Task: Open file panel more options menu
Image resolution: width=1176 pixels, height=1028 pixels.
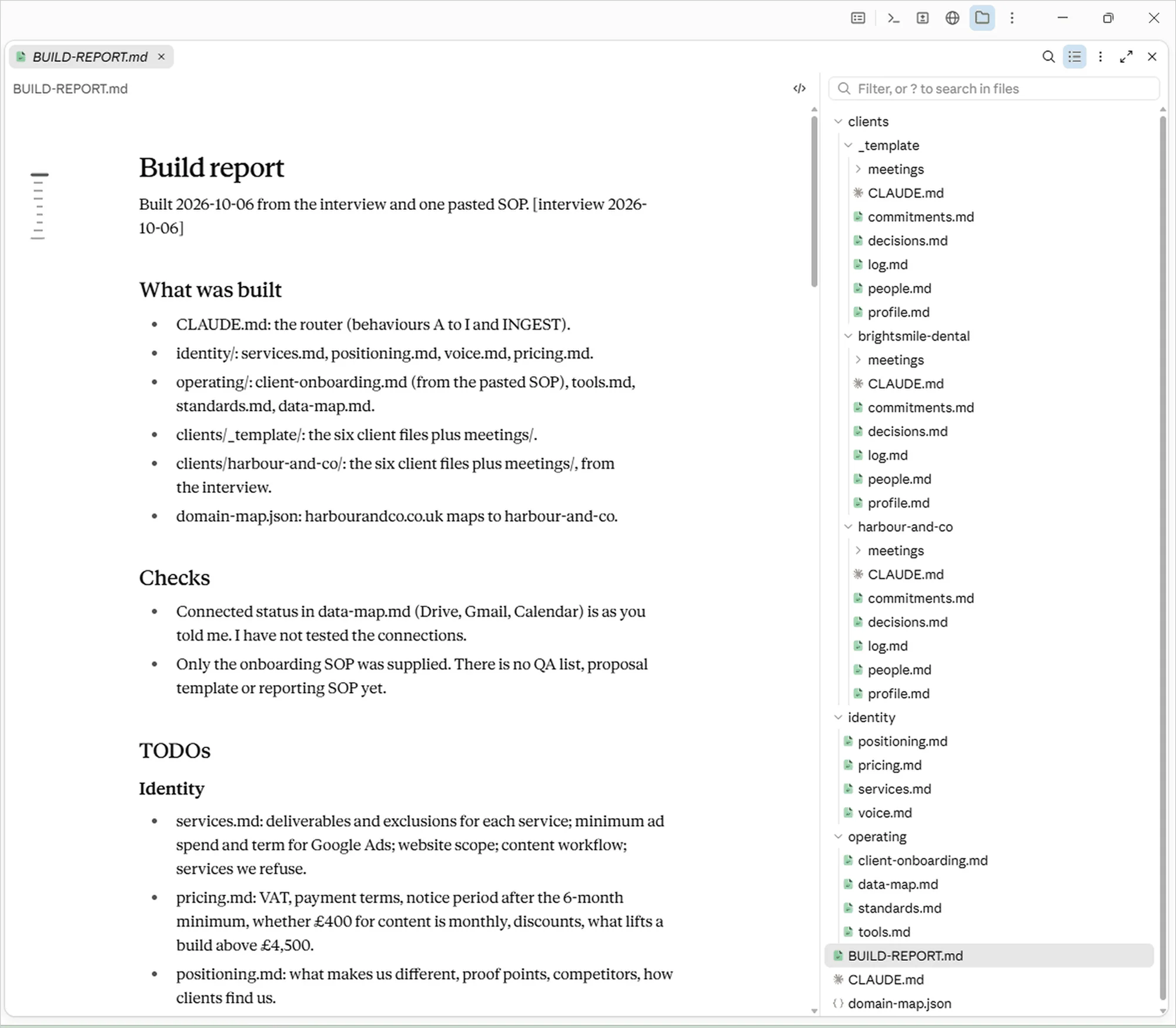Action: click(x=1101, y=57)
